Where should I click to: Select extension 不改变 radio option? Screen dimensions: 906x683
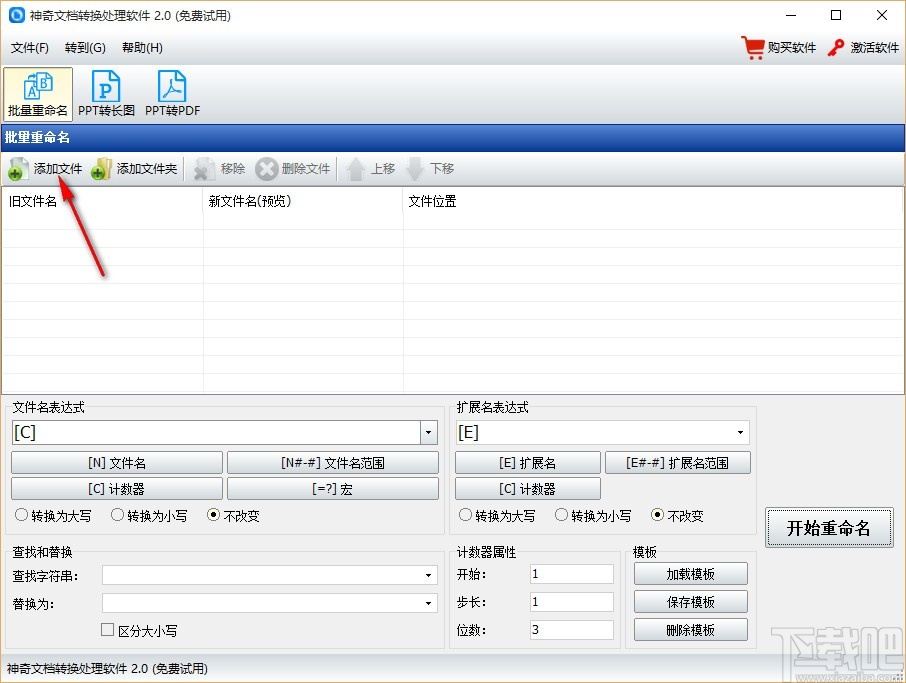point(657,514)
